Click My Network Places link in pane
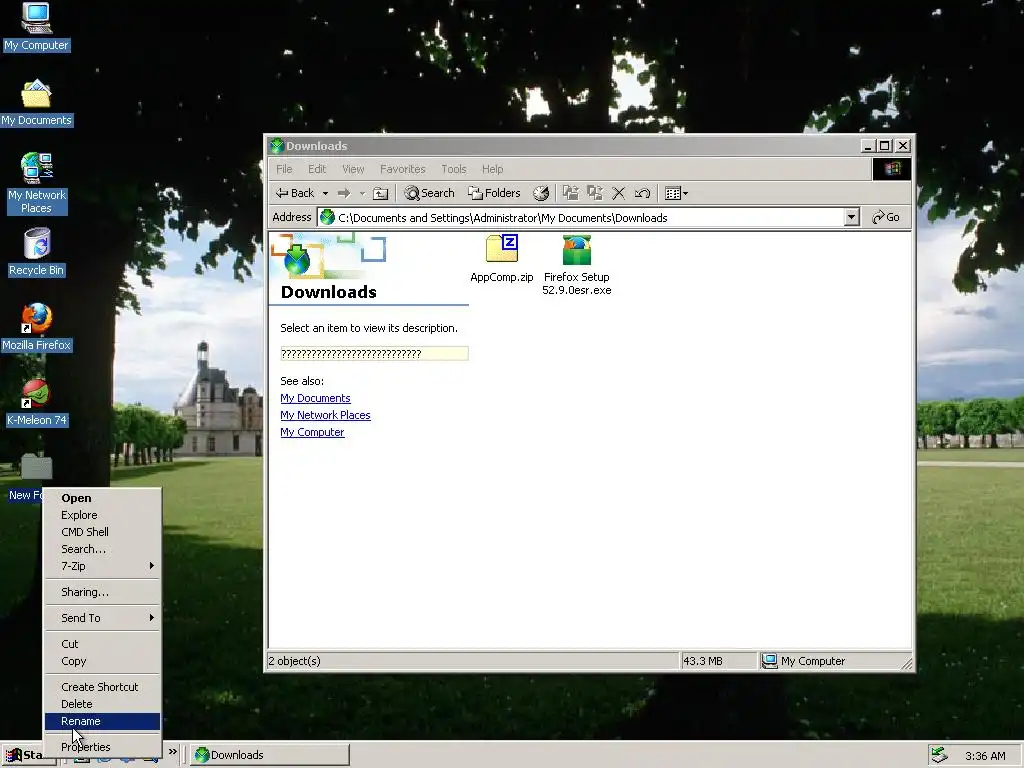 pyautogui.click(x=325, y=415)
